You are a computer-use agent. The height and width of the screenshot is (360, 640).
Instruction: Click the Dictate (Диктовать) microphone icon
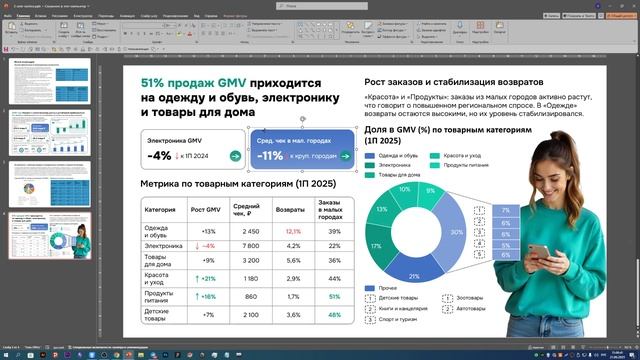(460, 25)
